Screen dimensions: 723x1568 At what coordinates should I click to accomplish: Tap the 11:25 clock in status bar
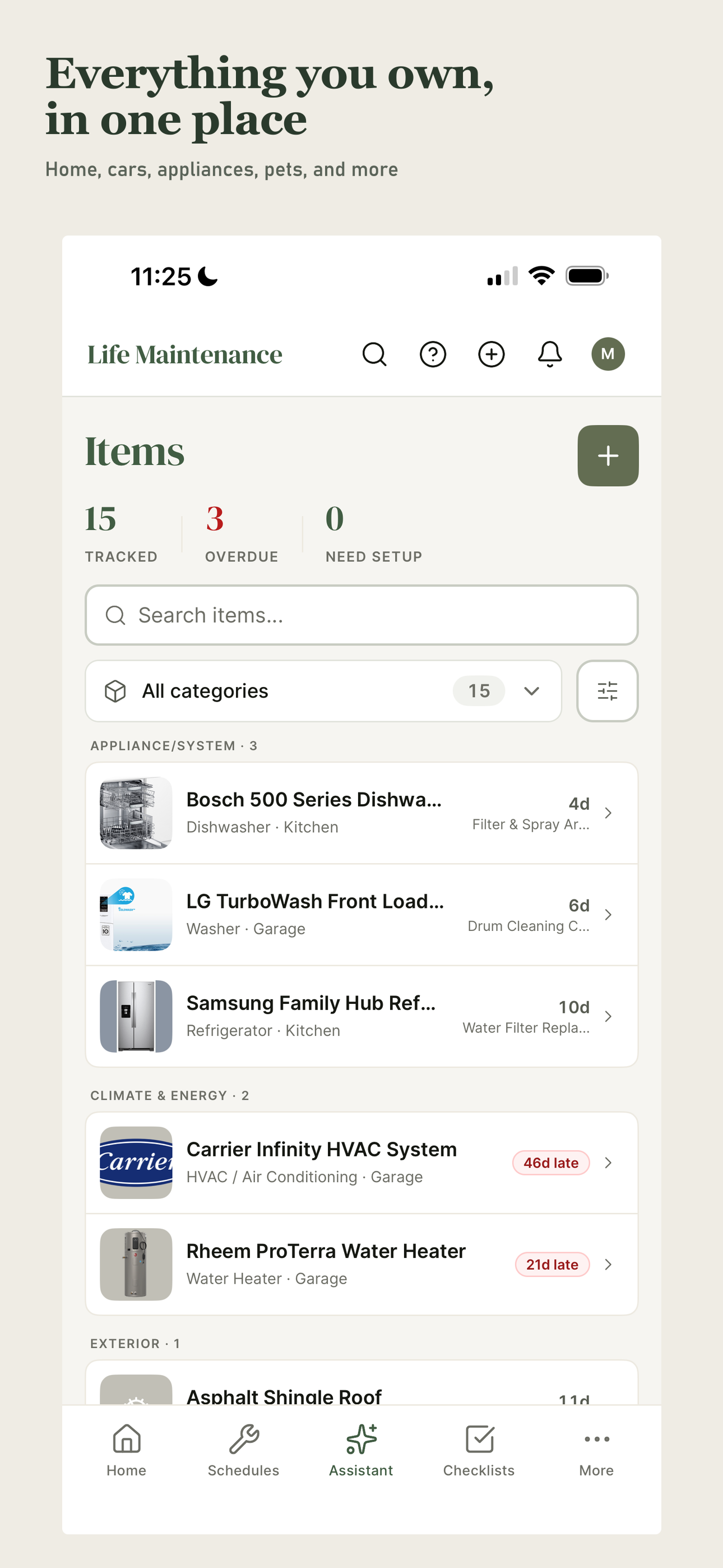coord(161,276)
